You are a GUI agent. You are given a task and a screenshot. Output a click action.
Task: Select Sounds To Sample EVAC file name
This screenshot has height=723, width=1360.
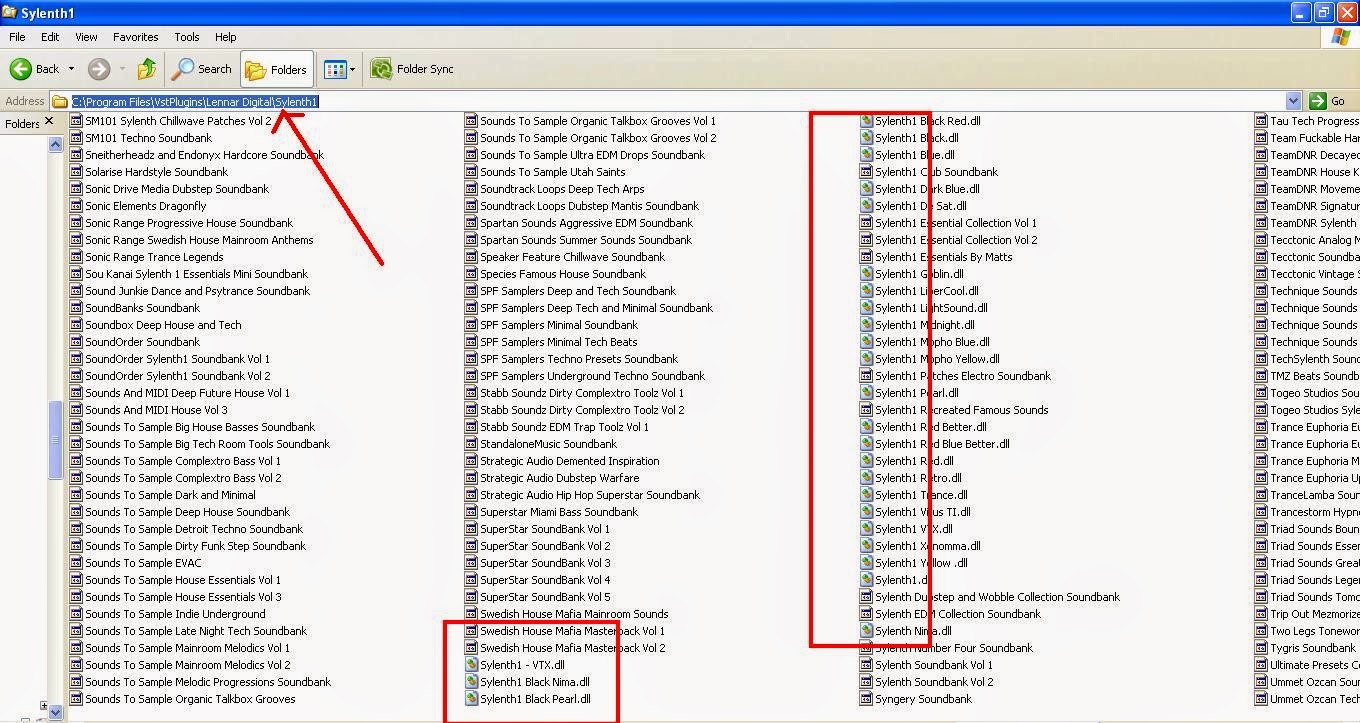pos(143,563)
